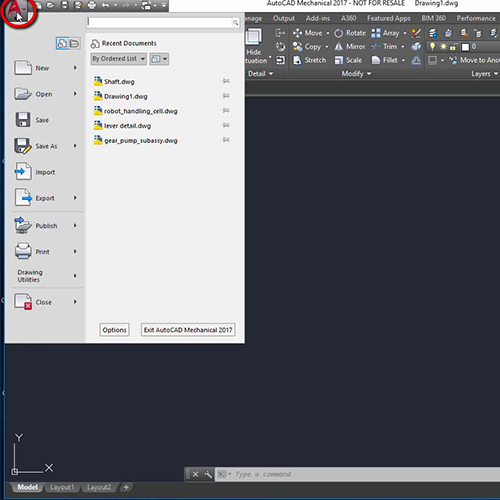Open recent file Shaft.dwg
The height and width of the screenshot is (500, 500).
(114, 81)
